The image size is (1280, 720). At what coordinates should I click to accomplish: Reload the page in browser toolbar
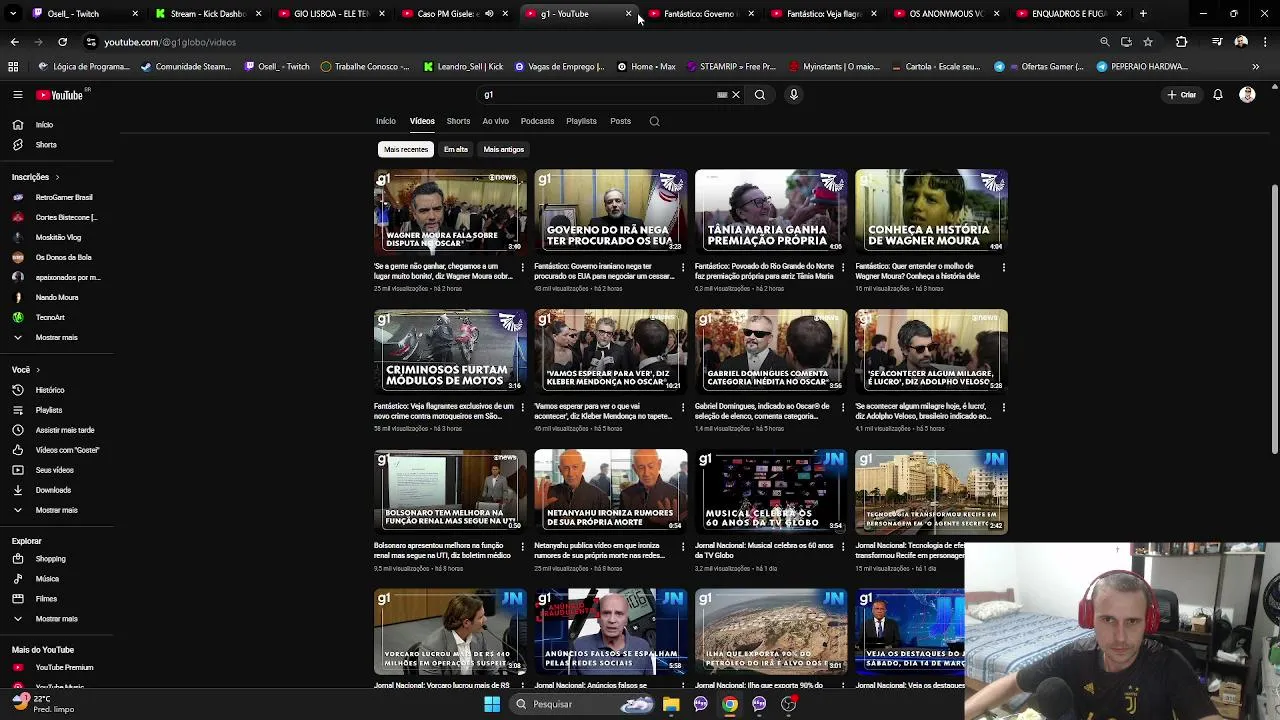click(62, 42)
